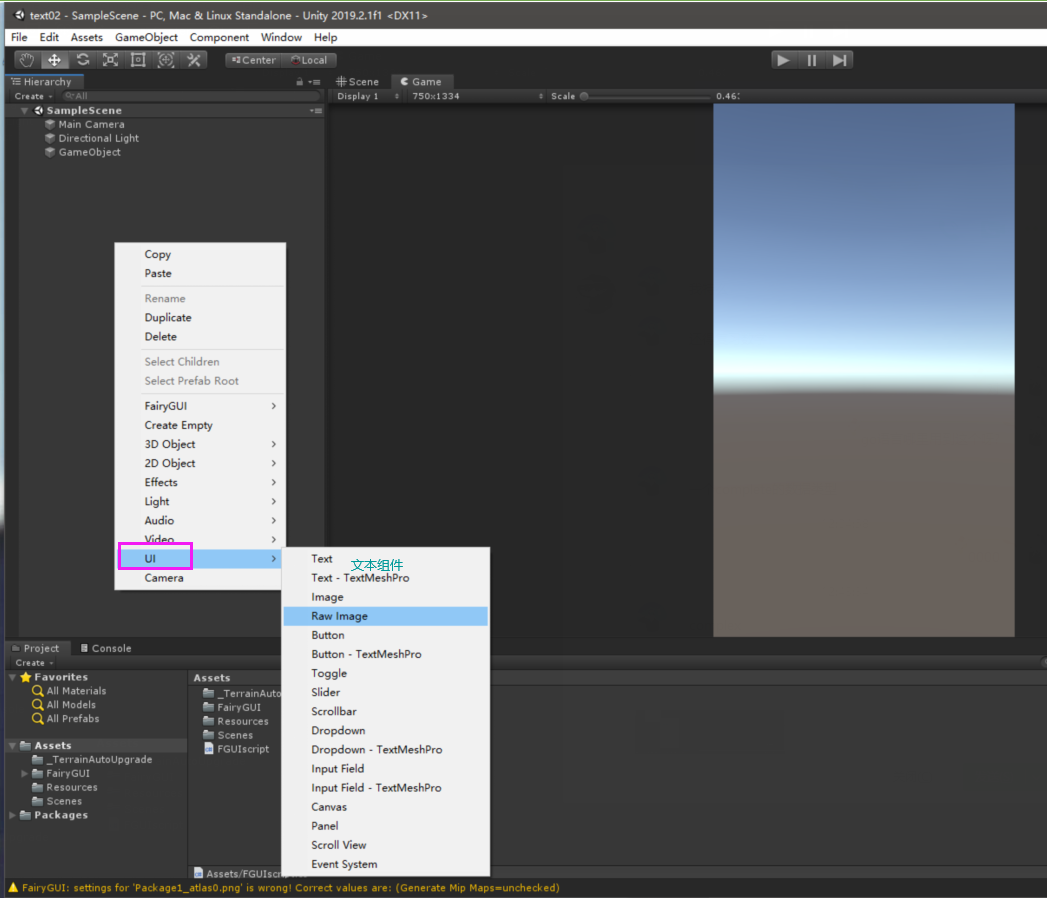Image resolution: width=1047 pixels, height=898 pixels.
Task: Select the Hand tool in the toolbar
Action: [x=26, y=59]
